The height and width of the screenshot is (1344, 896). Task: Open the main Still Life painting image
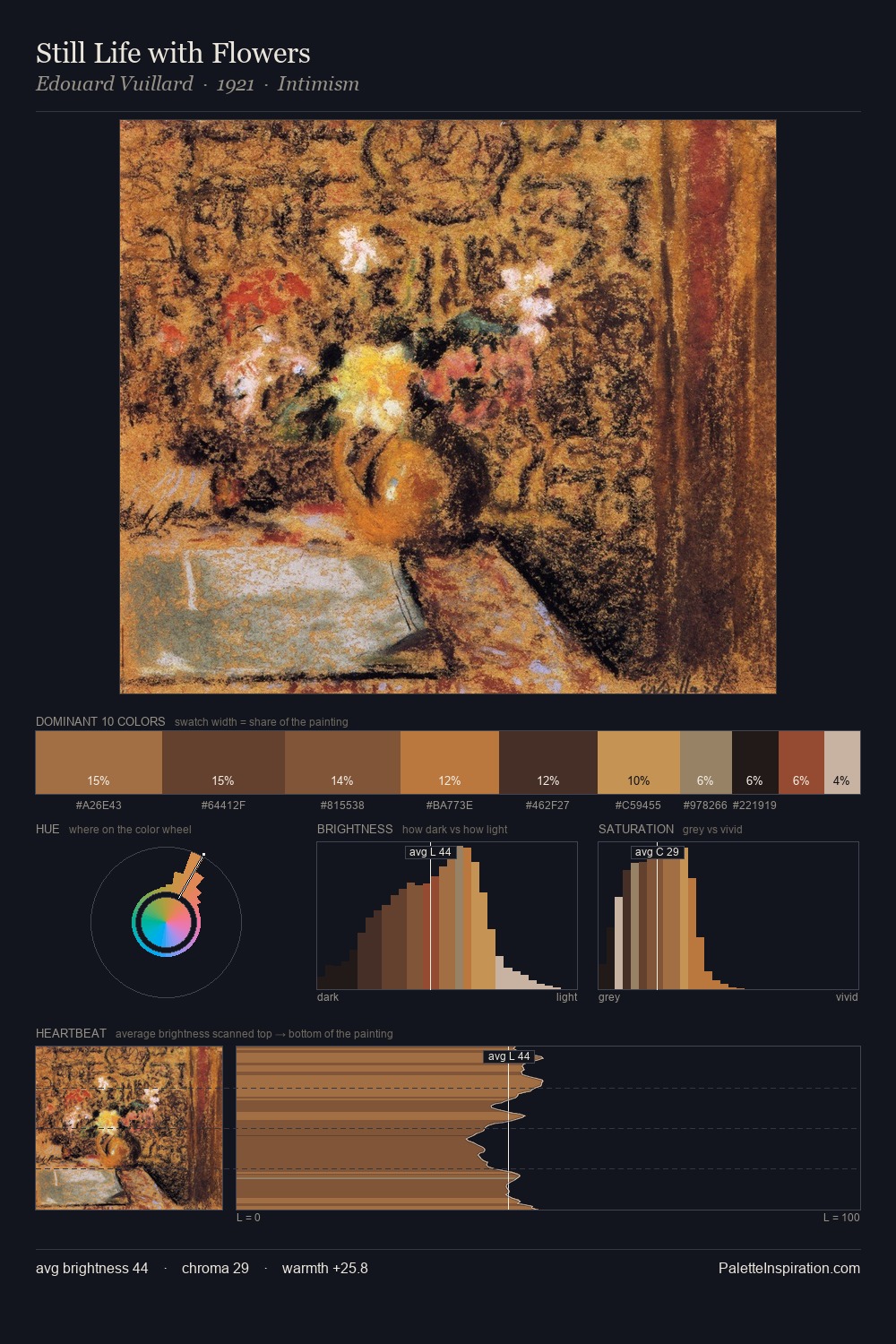click(x=448, y=407)
